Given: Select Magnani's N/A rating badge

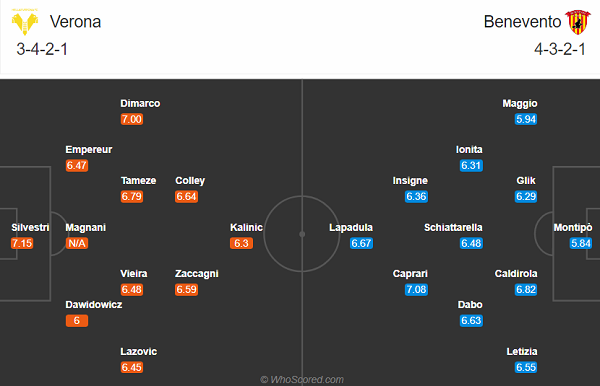Looking at the screenshot, I should tap(77, 243).
